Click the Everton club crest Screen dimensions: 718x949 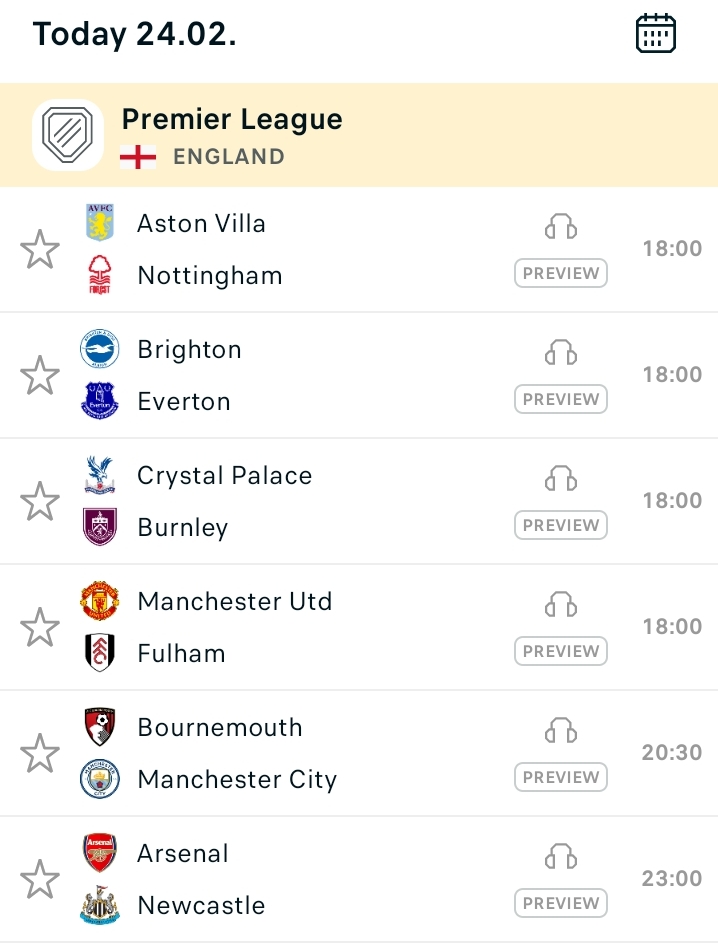(99, 401)
